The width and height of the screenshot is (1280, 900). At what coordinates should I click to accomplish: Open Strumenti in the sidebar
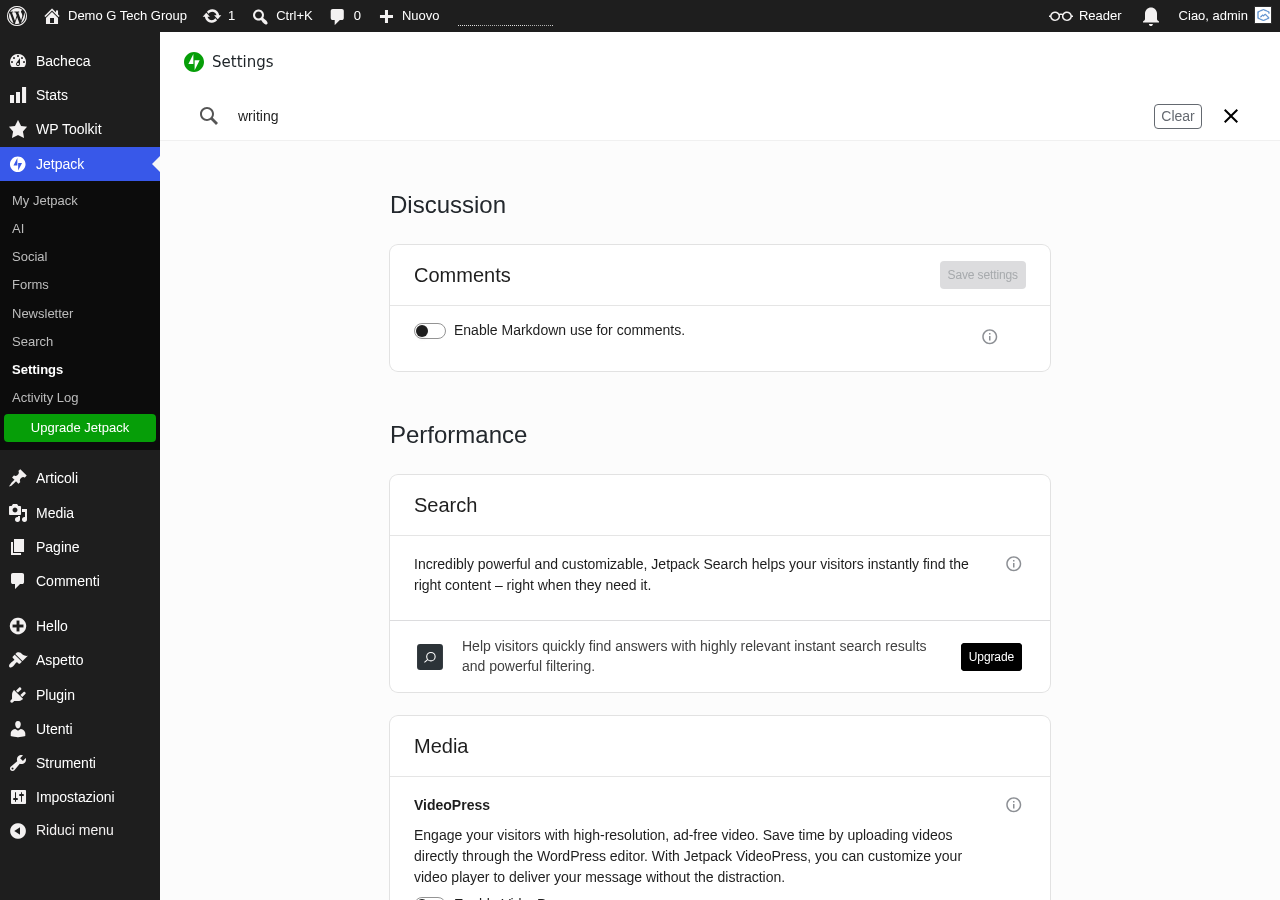(80, 763)
